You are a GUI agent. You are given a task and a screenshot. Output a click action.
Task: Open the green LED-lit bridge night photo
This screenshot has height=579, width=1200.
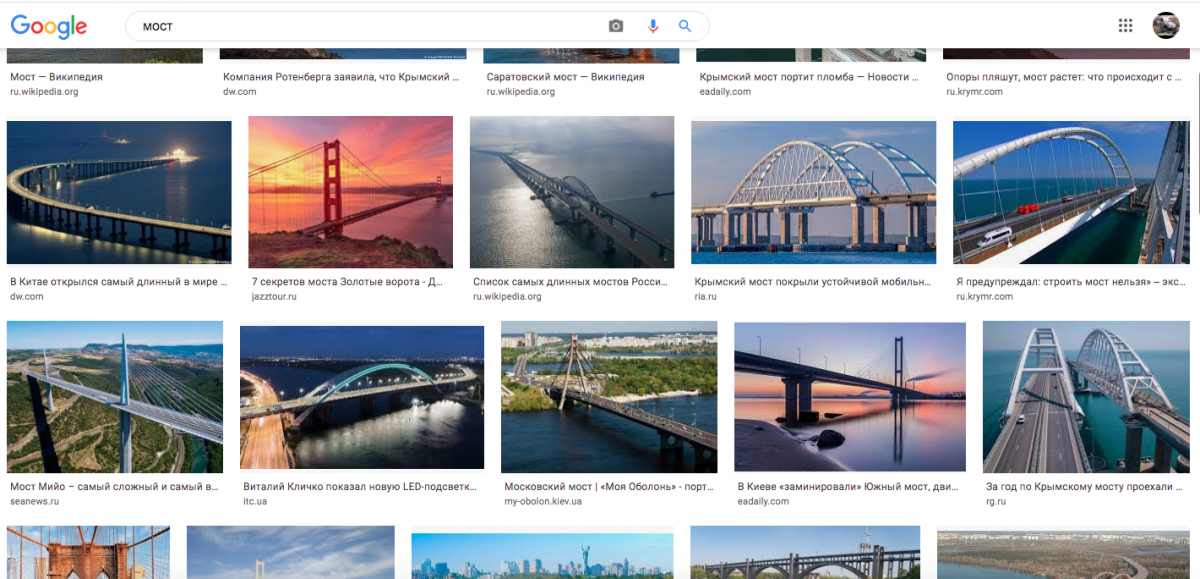[362, 397]
